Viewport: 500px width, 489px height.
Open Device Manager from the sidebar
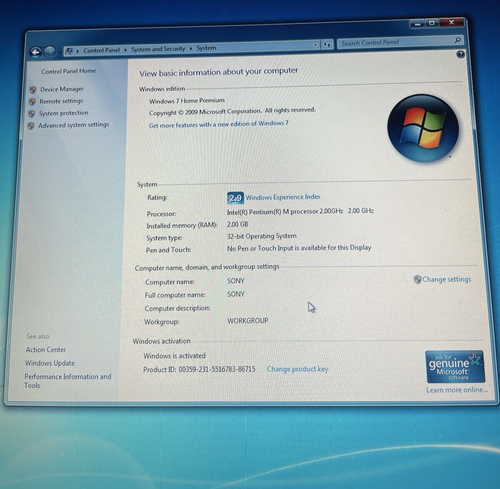(62, 89)
